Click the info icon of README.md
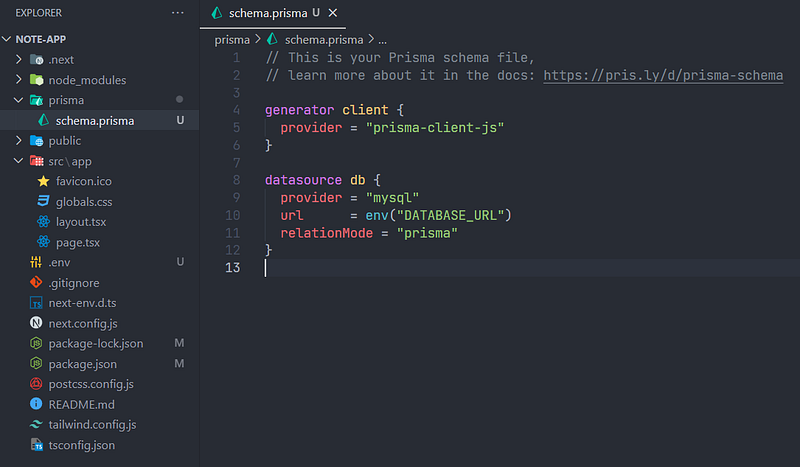The width and height of the screenshot is (800, 467). pos(36,404)
